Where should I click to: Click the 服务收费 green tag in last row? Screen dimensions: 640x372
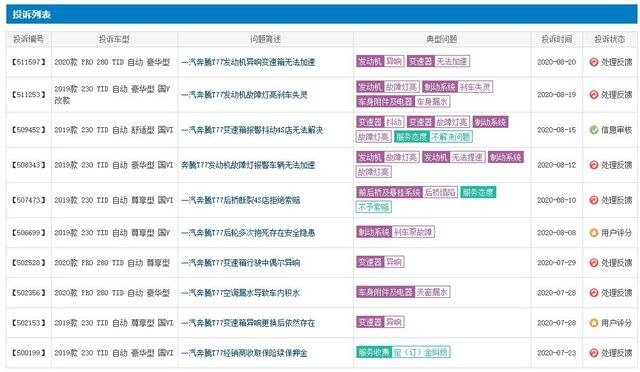[374, 352]
